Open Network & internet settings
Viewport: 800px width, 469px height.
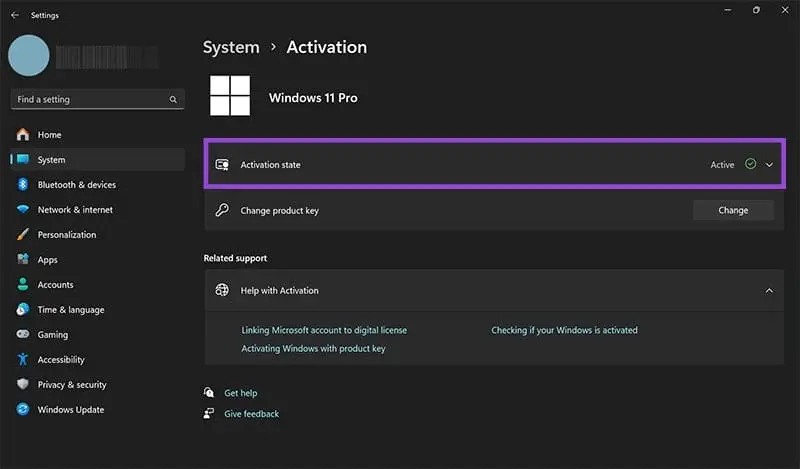click(x=97, y=210)
